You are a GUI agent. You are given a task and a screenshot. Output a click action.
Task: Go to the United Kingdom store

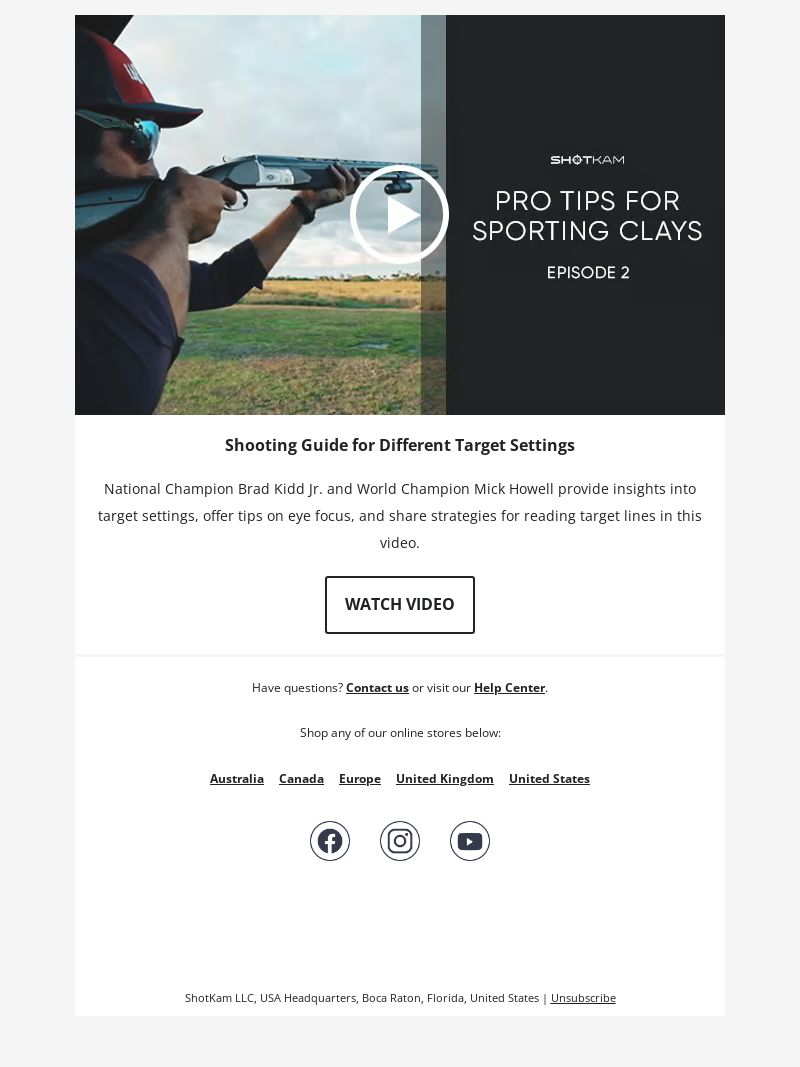tap(445, 778)
